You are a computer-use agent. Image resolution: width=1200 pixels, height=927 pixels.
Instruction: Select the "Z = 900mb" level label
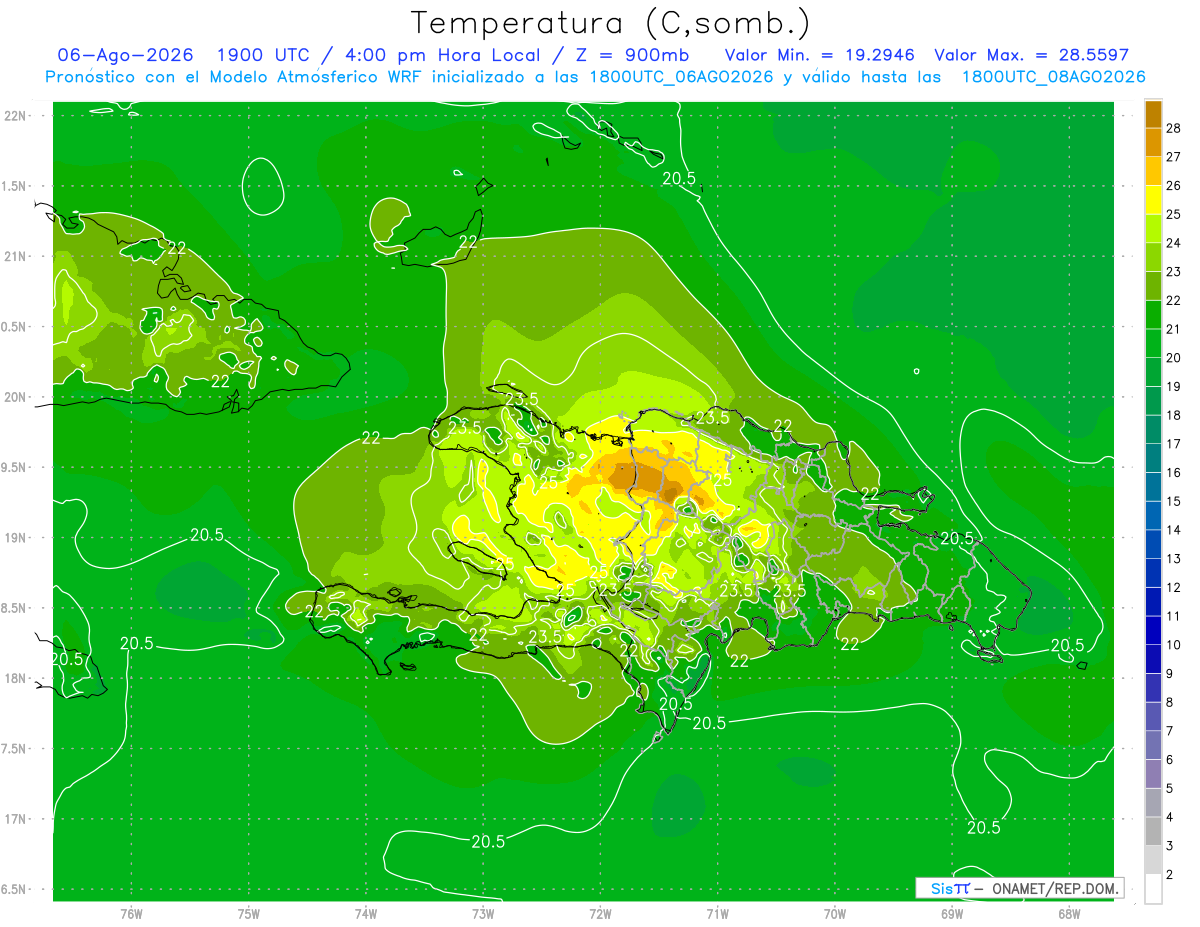click(x=632, y=55)
